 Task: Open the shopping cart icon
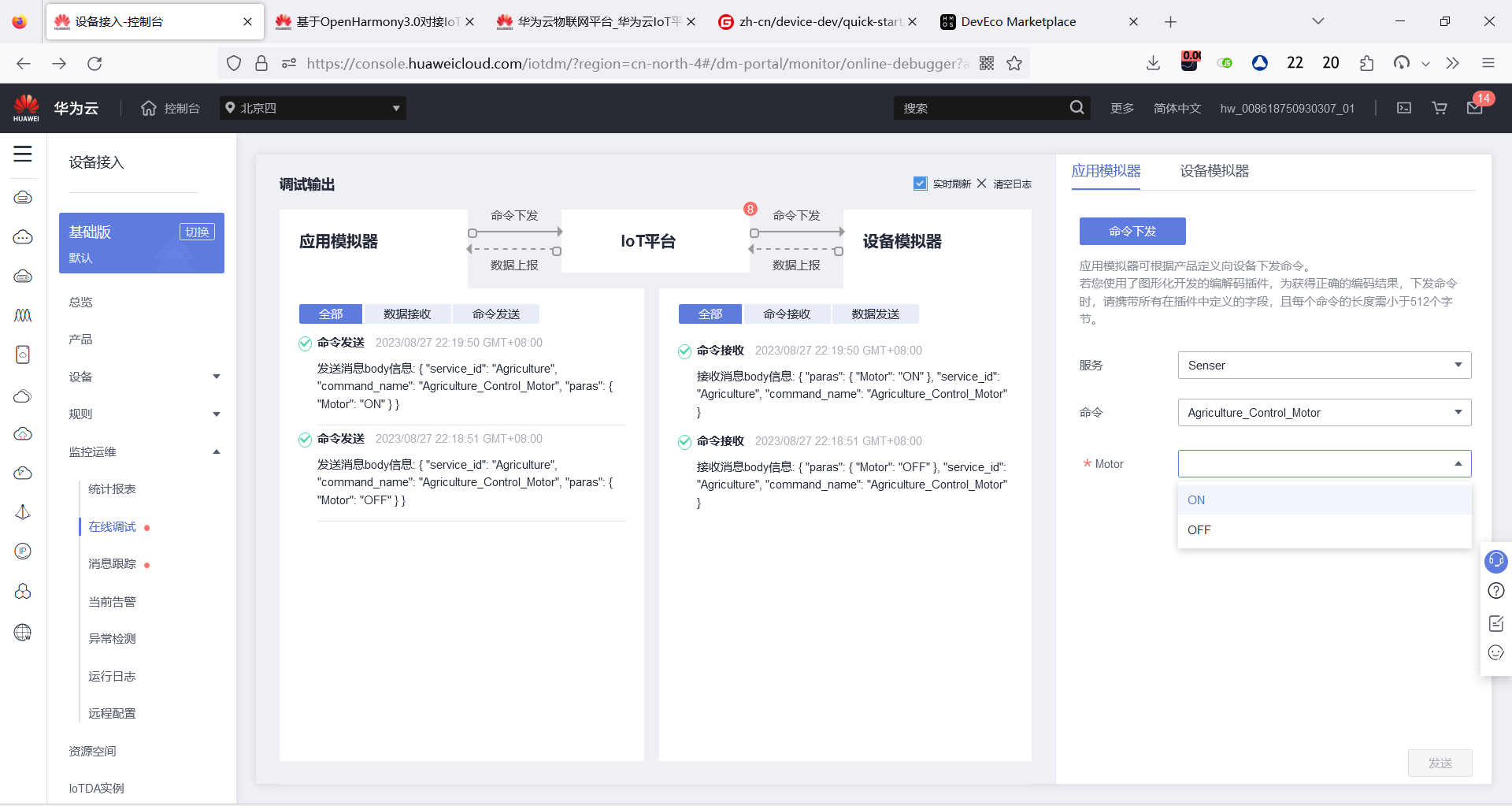(x=1440, y=108)
